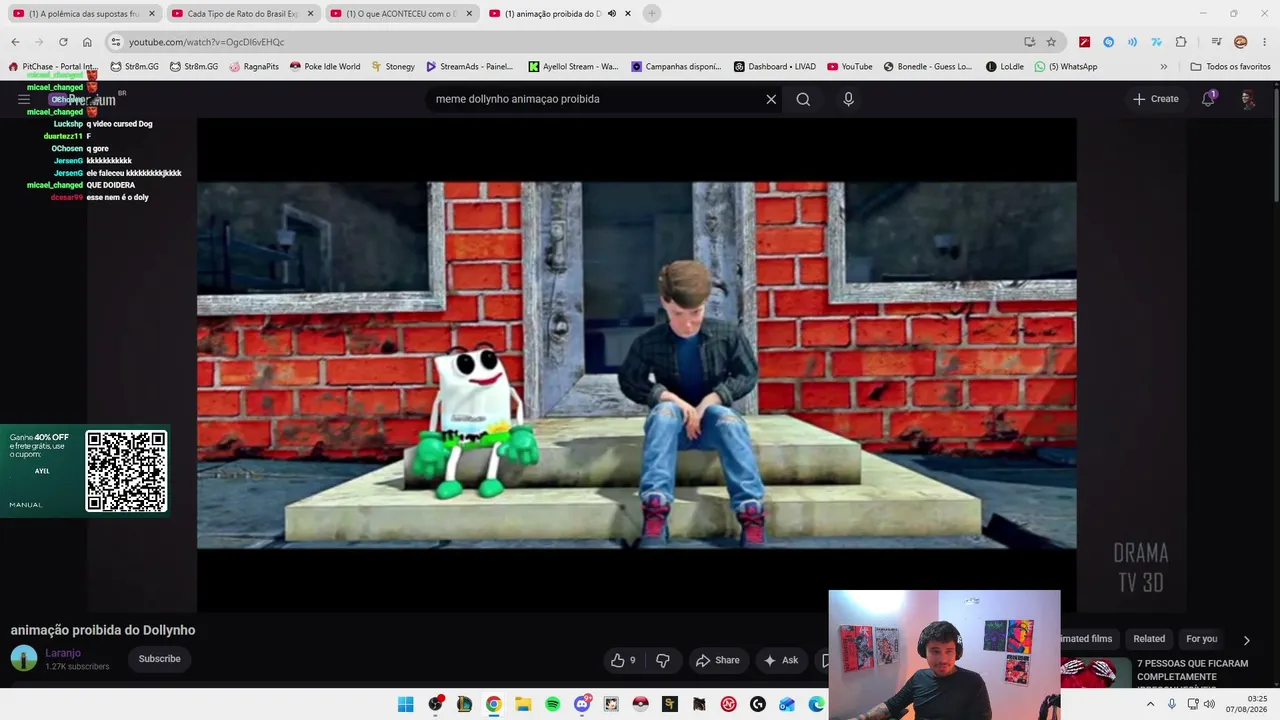
Task: Open Microsoft Edge from the taskbar
Action: [x=817, y=705]
